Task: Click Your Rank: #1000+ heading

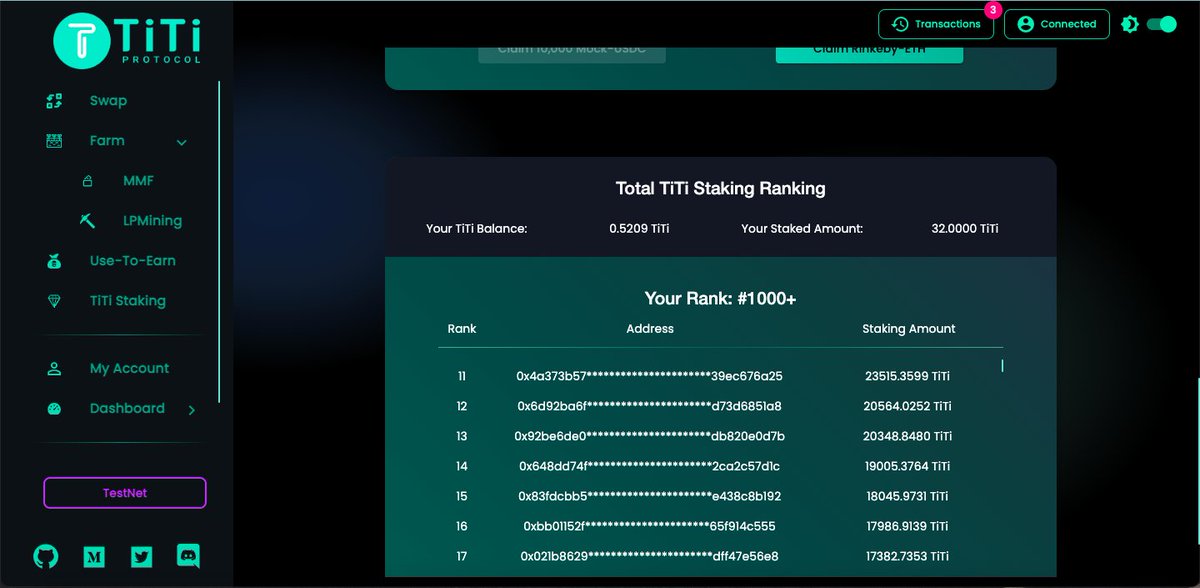Action: tap(720, 298)
